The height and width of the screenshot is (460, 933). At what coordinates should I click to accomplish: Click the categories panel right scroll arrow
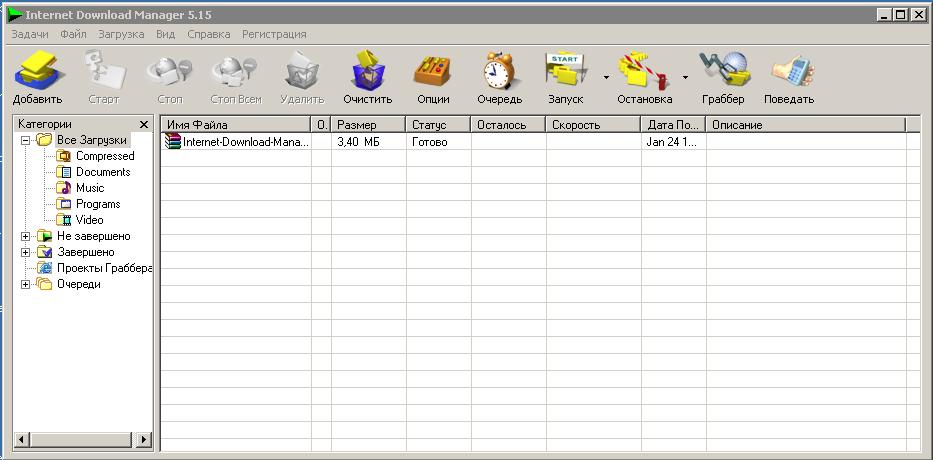(x=143, y=440)
